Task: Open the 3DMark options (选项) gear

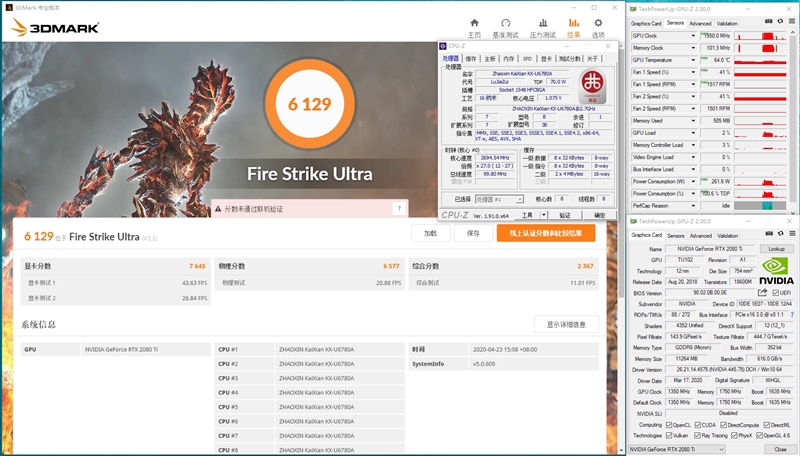Action: tap(598, 28)
